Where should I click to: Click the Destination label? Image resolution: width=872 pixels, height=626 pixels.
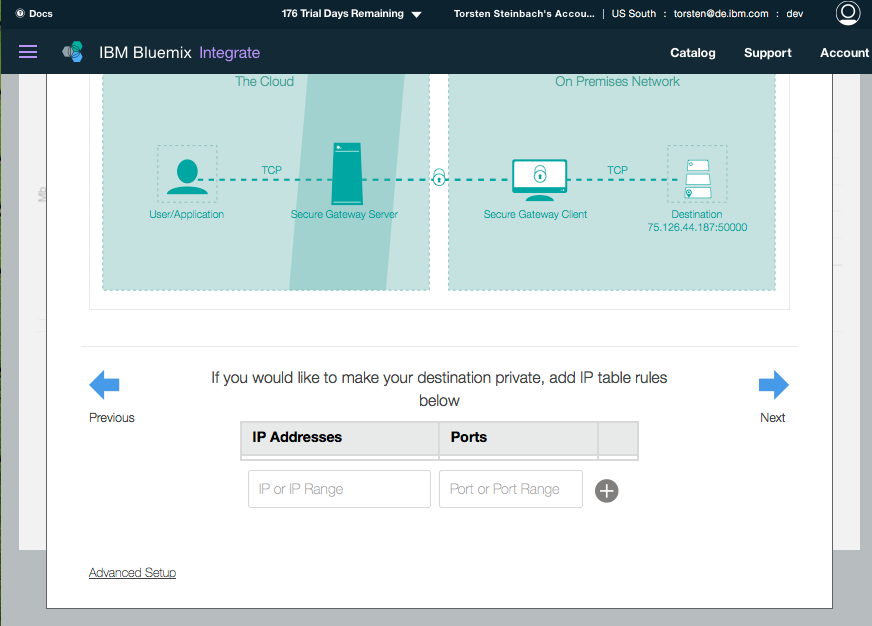[696, 214]
